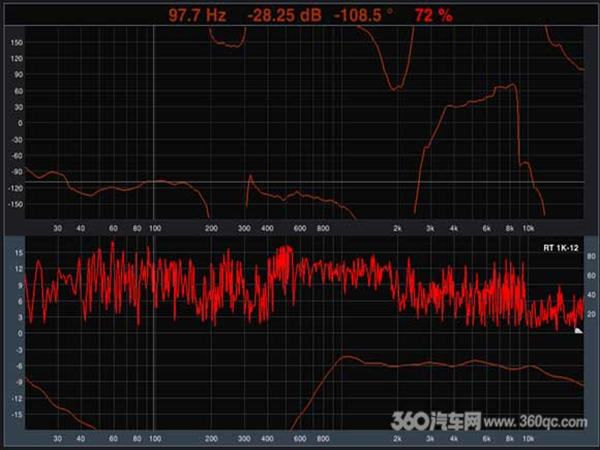The height and width of the screenshot is (450, 600).
Task: Click the 0 label on phase scale
Action: point(20,122)
